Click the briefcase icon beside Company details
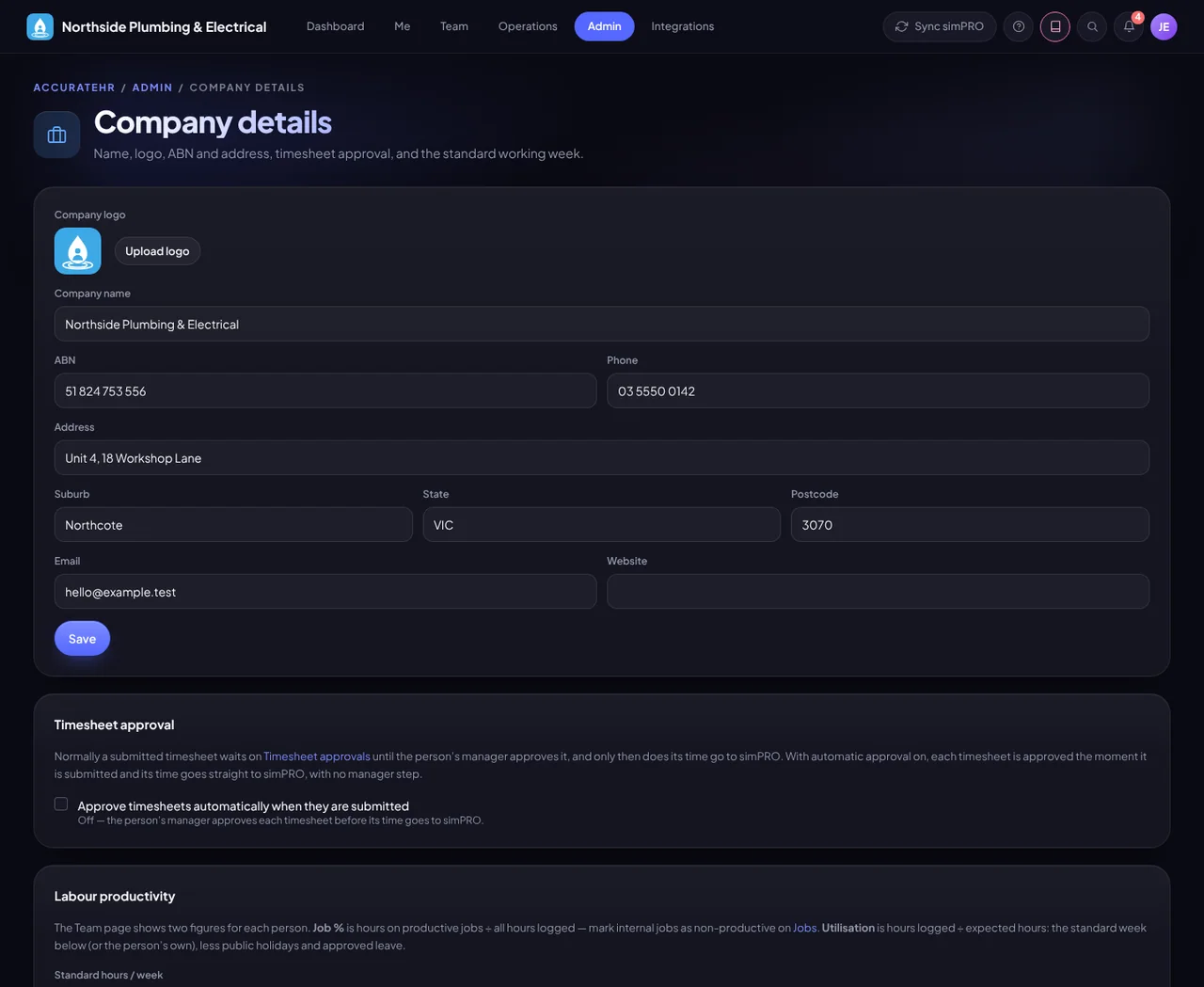 coord(56,135)
